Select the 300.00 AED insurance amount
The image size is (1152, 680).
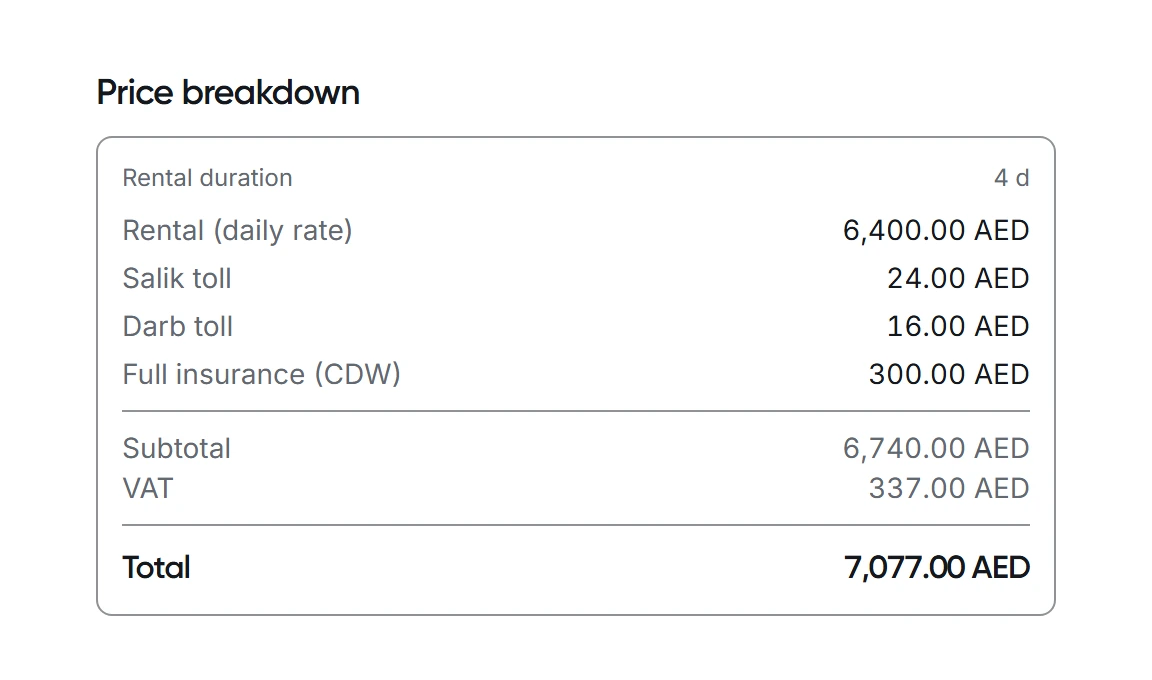coord(949,375)
